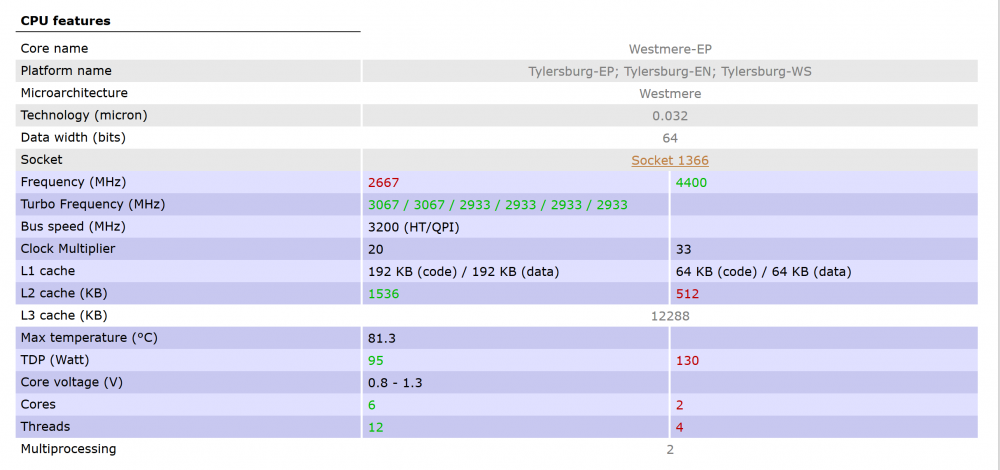The image size is (1000, 470).
Task: Select clock multiplier value 33
Action: click(684, 249)
